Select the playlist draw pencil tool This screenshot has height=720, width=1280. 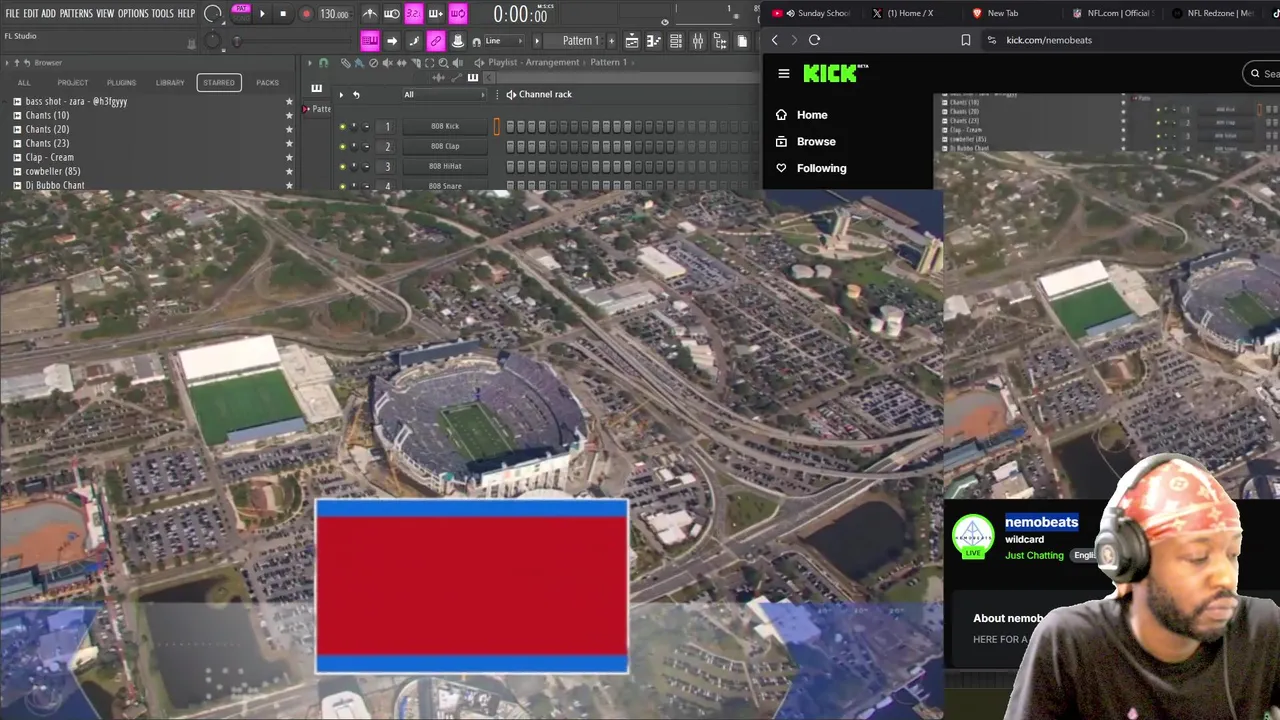coord(346,63)
